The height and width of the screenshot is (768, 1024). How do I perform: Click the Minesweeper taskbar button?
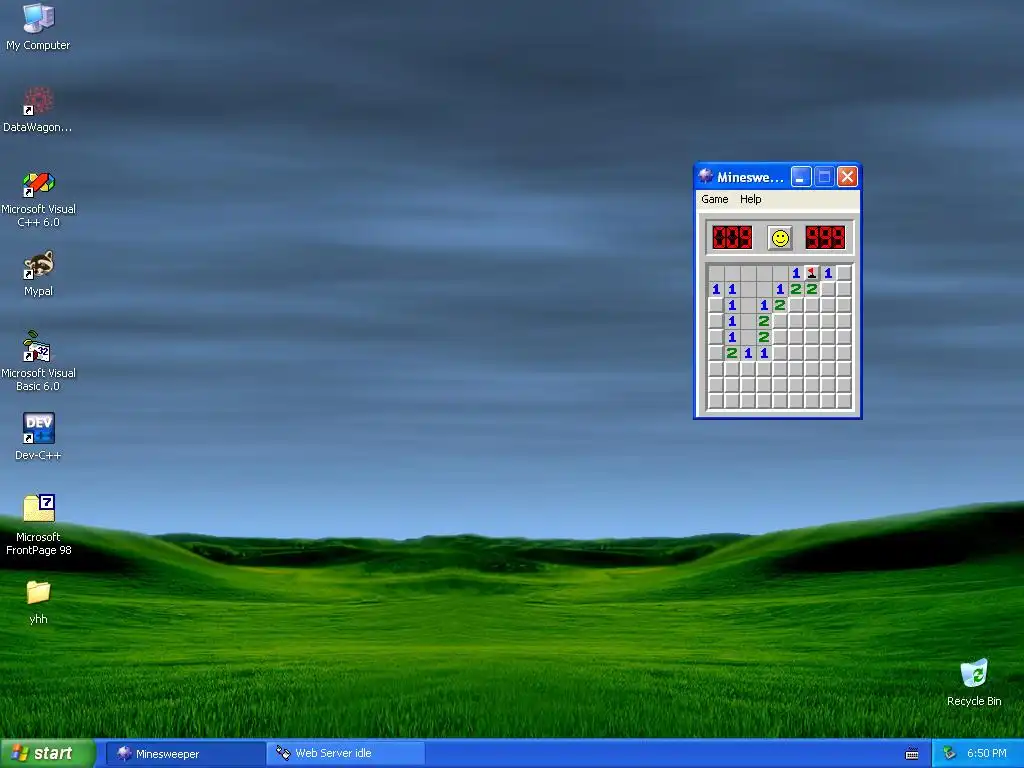[x=186, y=754]
